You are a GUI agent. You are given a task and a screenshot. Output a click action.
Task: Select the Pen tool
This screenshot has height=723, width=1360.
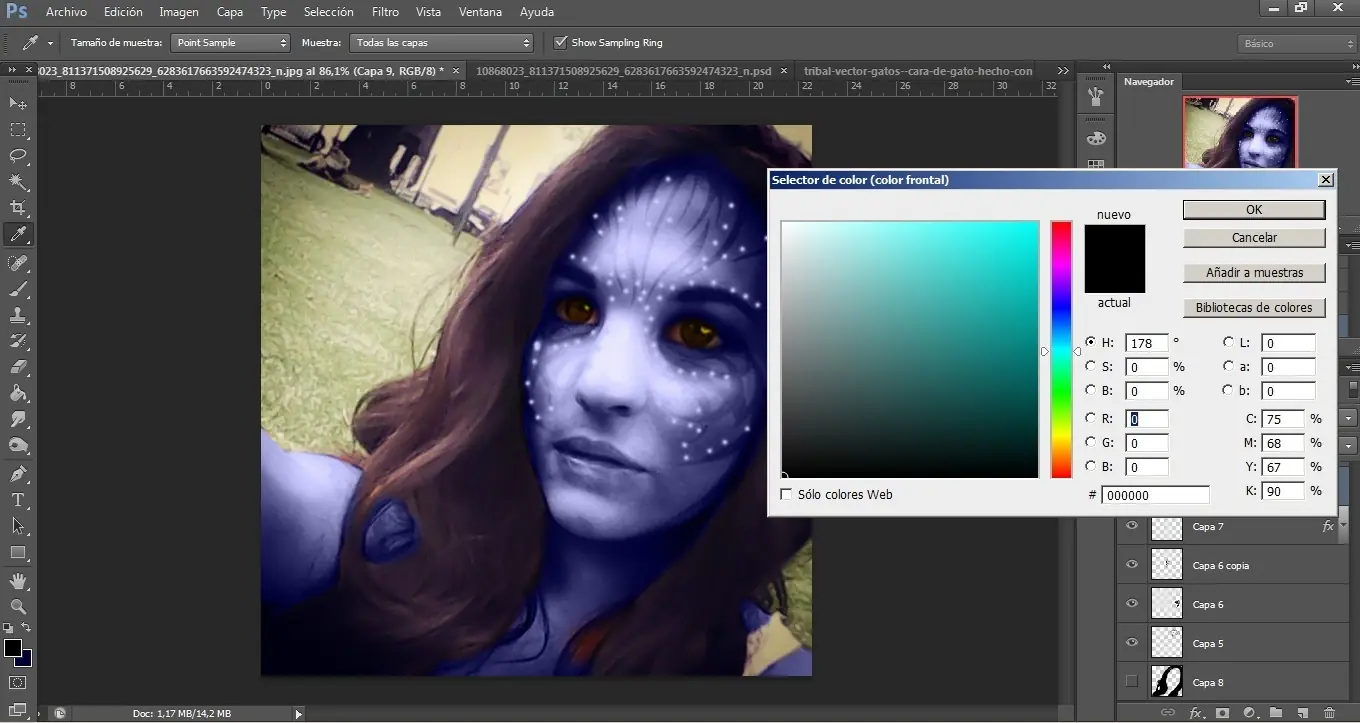pos(18,474)
